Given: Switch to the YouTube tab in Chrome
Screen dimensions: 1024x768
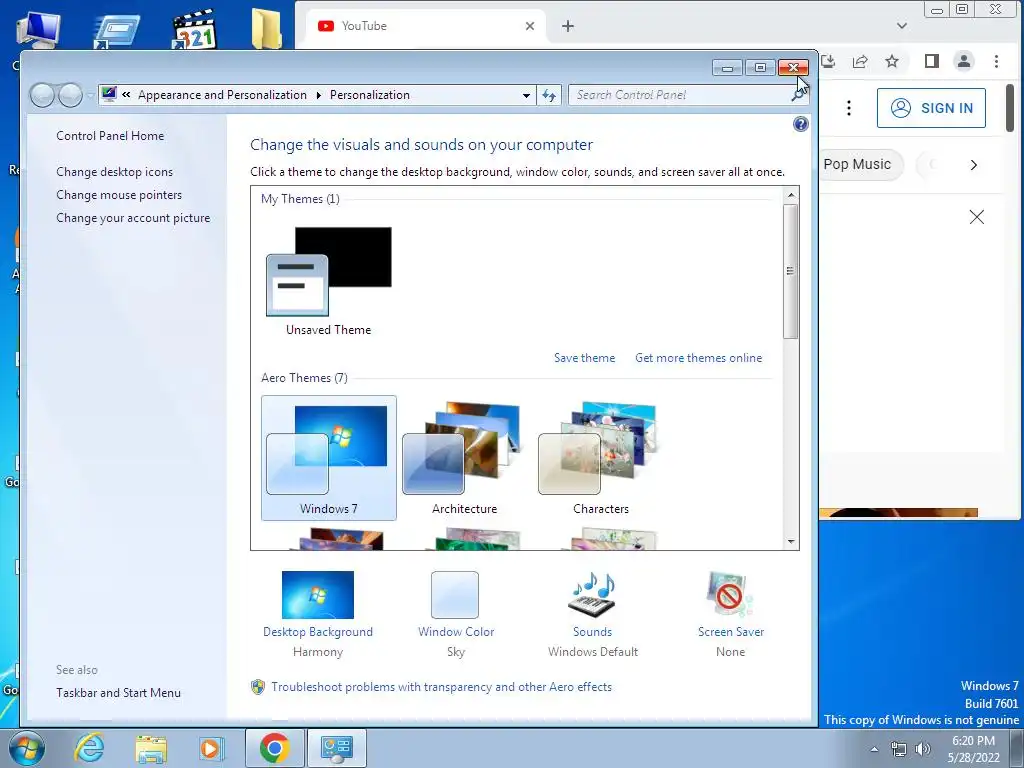Looking at the screenshot, I should [424, 26].
